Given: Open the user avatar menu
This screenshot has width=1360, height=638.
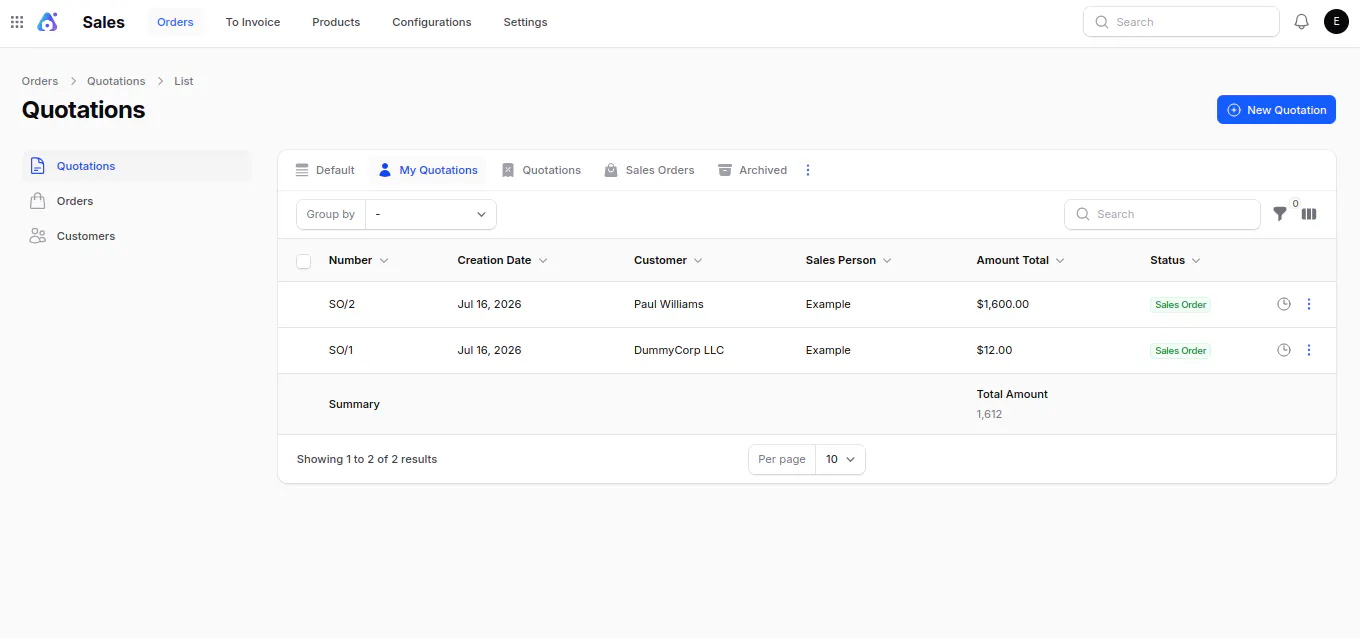Looking at the screenshot, I should 1336,22.
